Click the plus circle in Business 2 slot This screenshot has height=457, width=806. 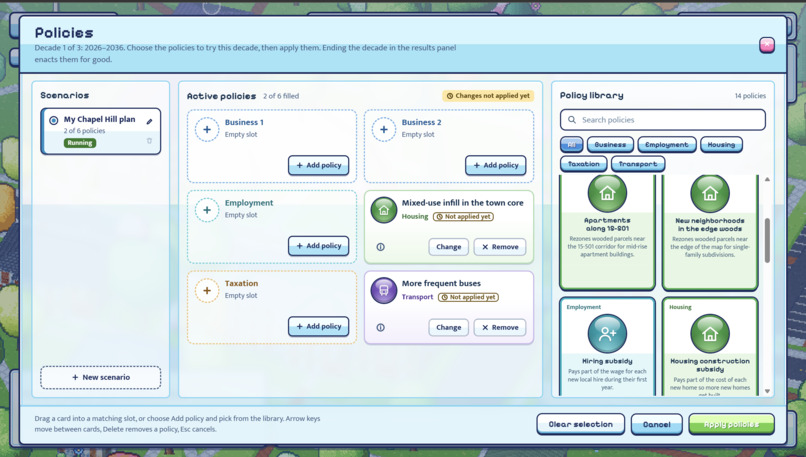click(384, 130)
